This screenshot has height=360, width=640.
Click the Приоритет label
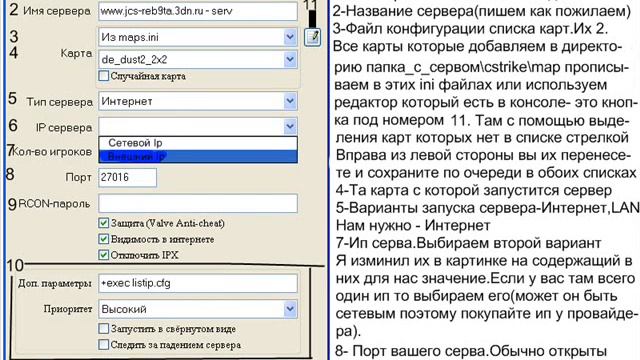click(68, 309)
